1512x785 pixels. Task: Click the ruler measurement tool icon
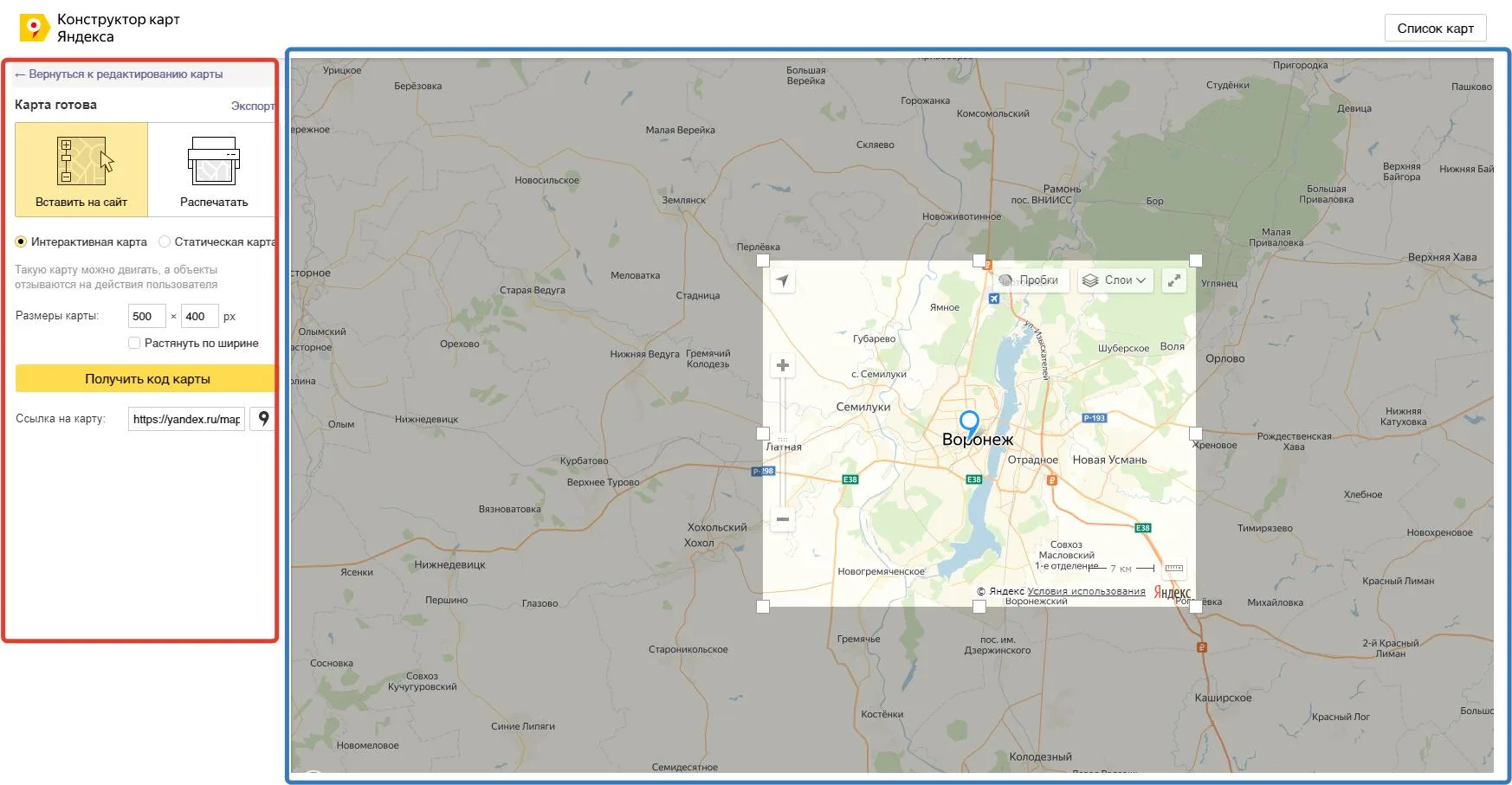(x=1173, y=568)
